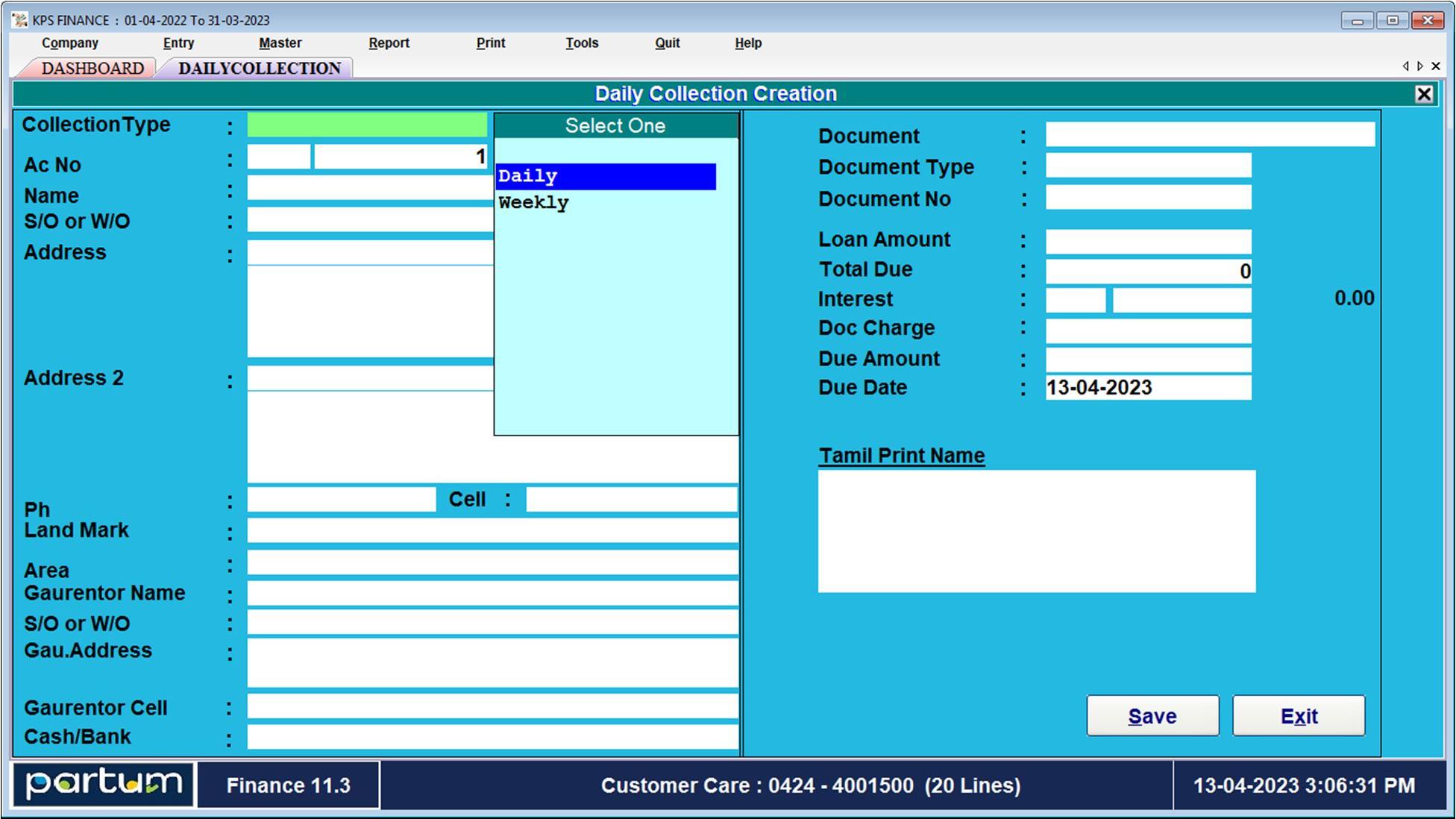Maximize the KPS FINANCE window
The width and height of the screenshot is (1456, 819).
[x=1392, y=20]
